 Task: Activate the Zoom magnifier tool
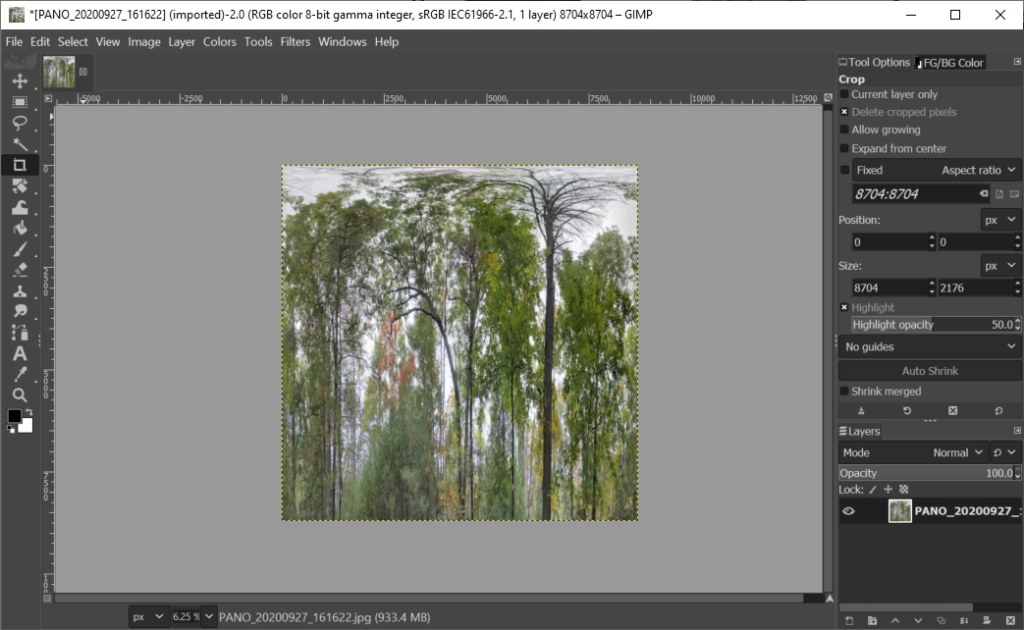[19, 395]
